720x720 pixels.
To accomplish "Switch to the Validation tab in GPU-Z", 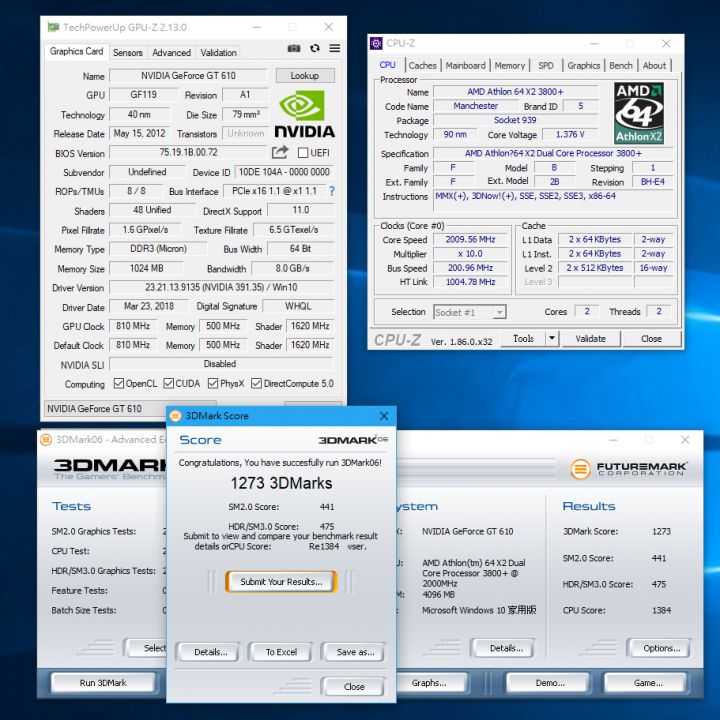I will (x=219, y=53).
